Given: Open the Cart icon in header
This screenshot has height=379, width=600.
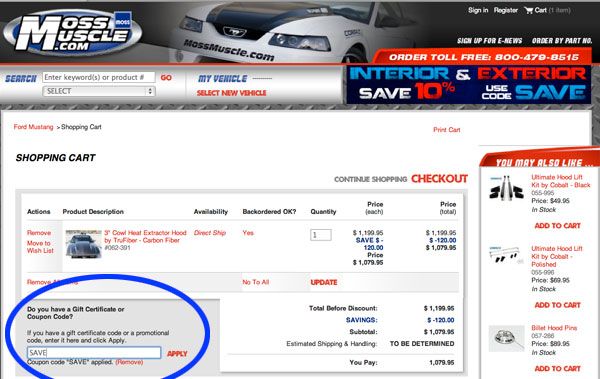Looking at the screenshot, I should [x=528, y=10].
